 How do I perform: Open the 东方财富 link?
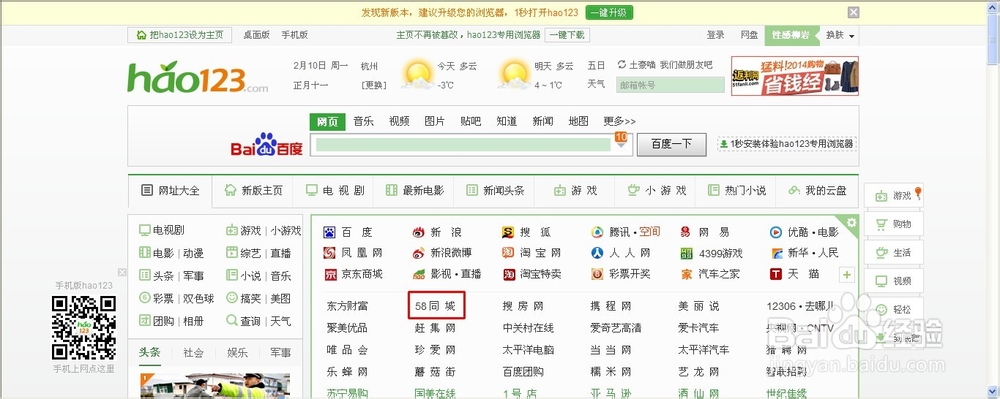pyautogui.click(x=348, y=306)
